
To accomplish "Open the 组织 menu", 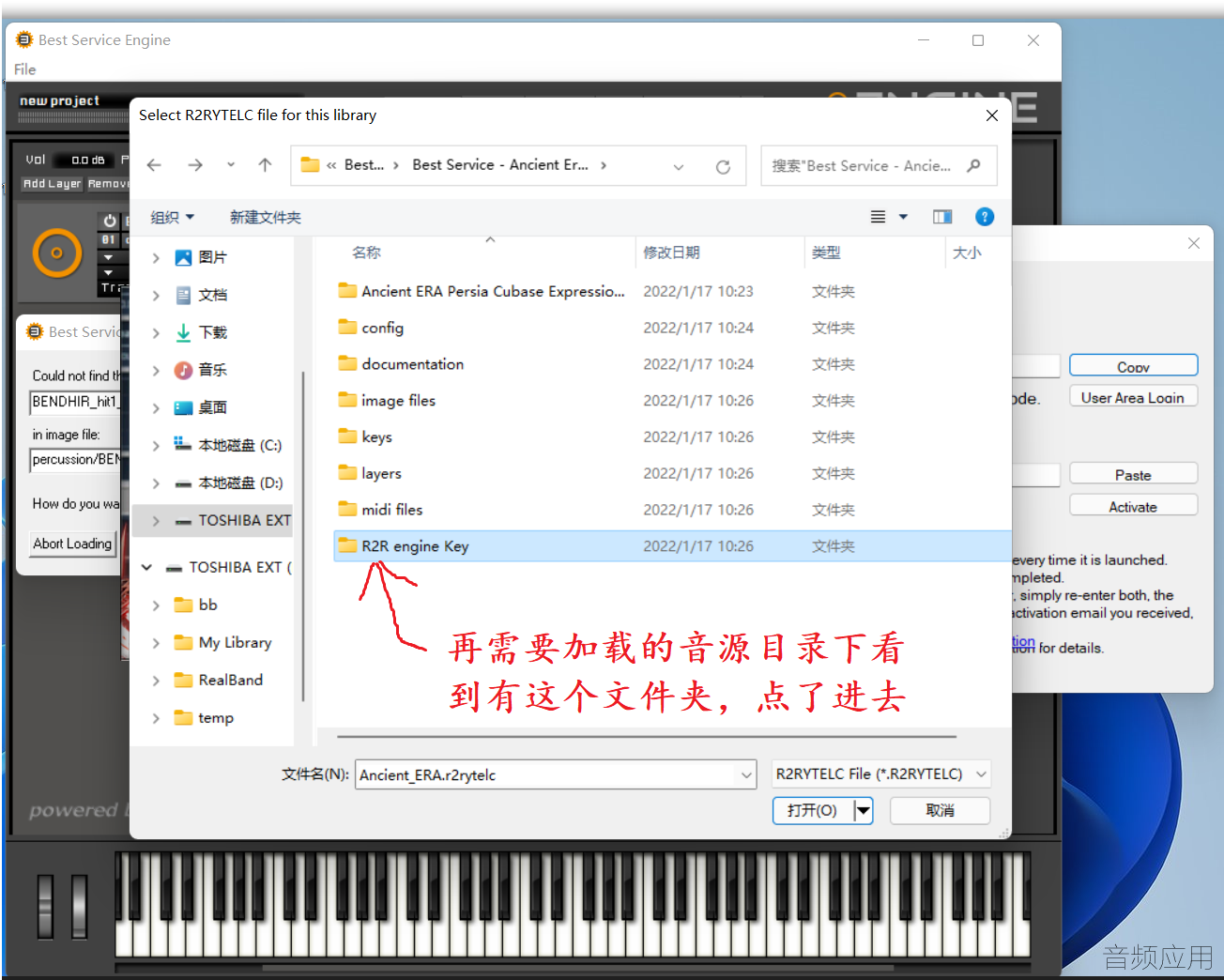I will (173, 217).
